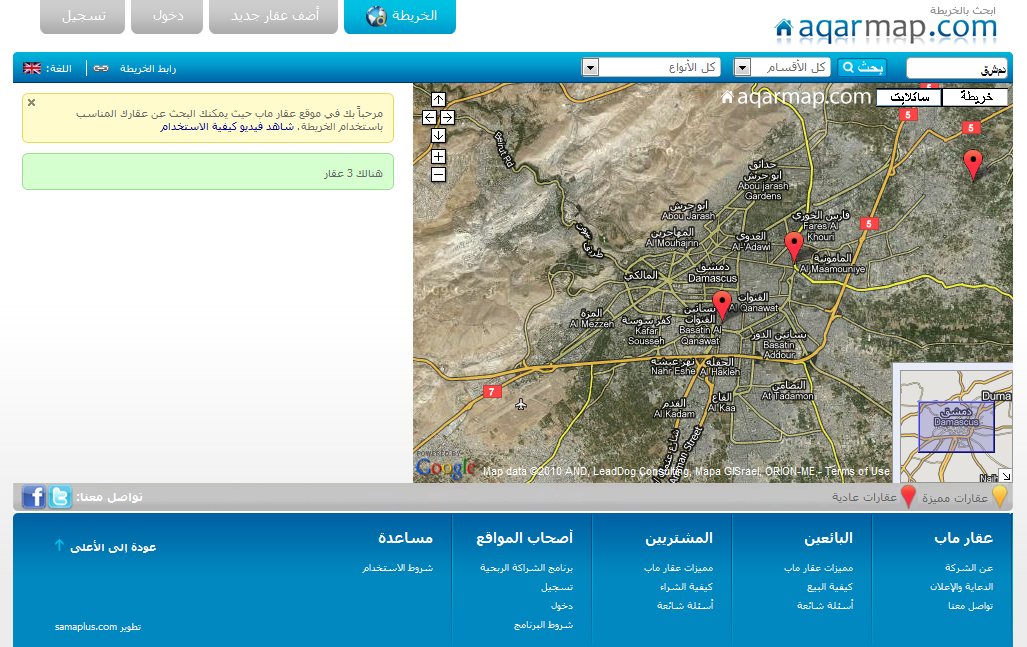This screenshot has width=1027, height=647.
Task: Open برنامج الشراكة الربحية link
Action: (x=527, y=568)
